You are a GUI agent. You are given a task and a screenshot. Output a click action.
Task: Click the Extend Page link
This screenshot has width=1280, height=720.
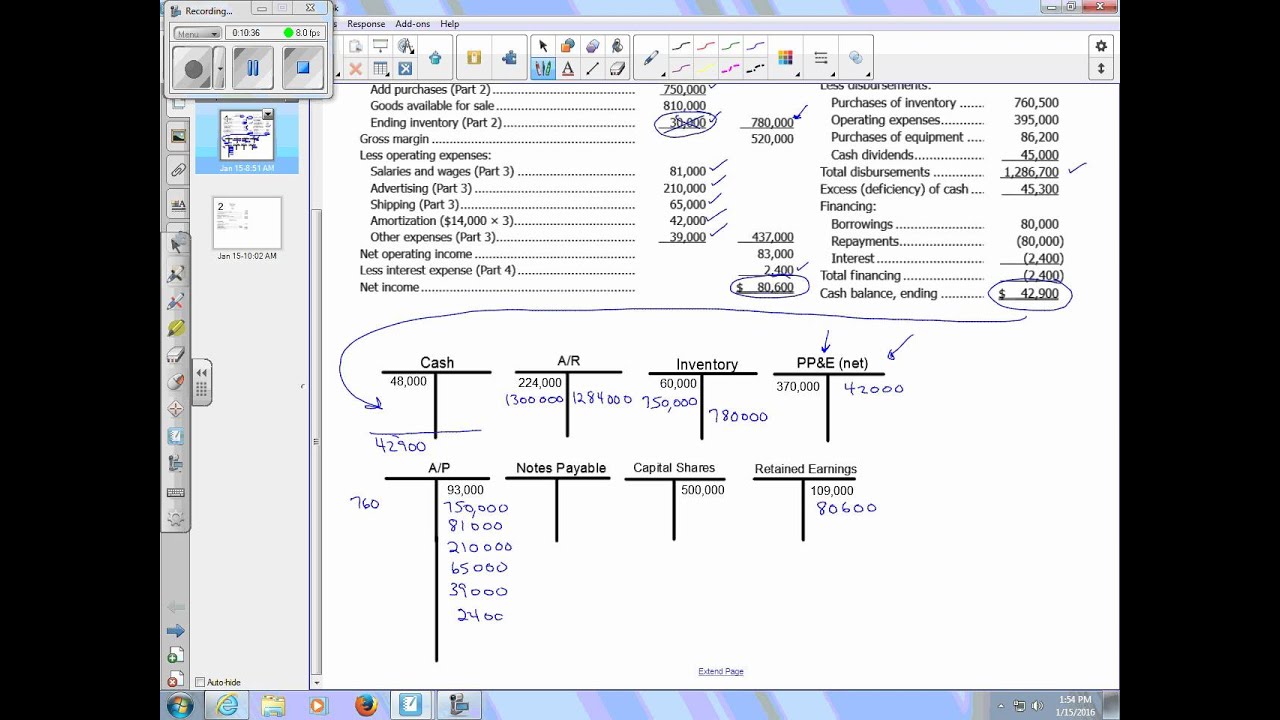coord(721,671)
